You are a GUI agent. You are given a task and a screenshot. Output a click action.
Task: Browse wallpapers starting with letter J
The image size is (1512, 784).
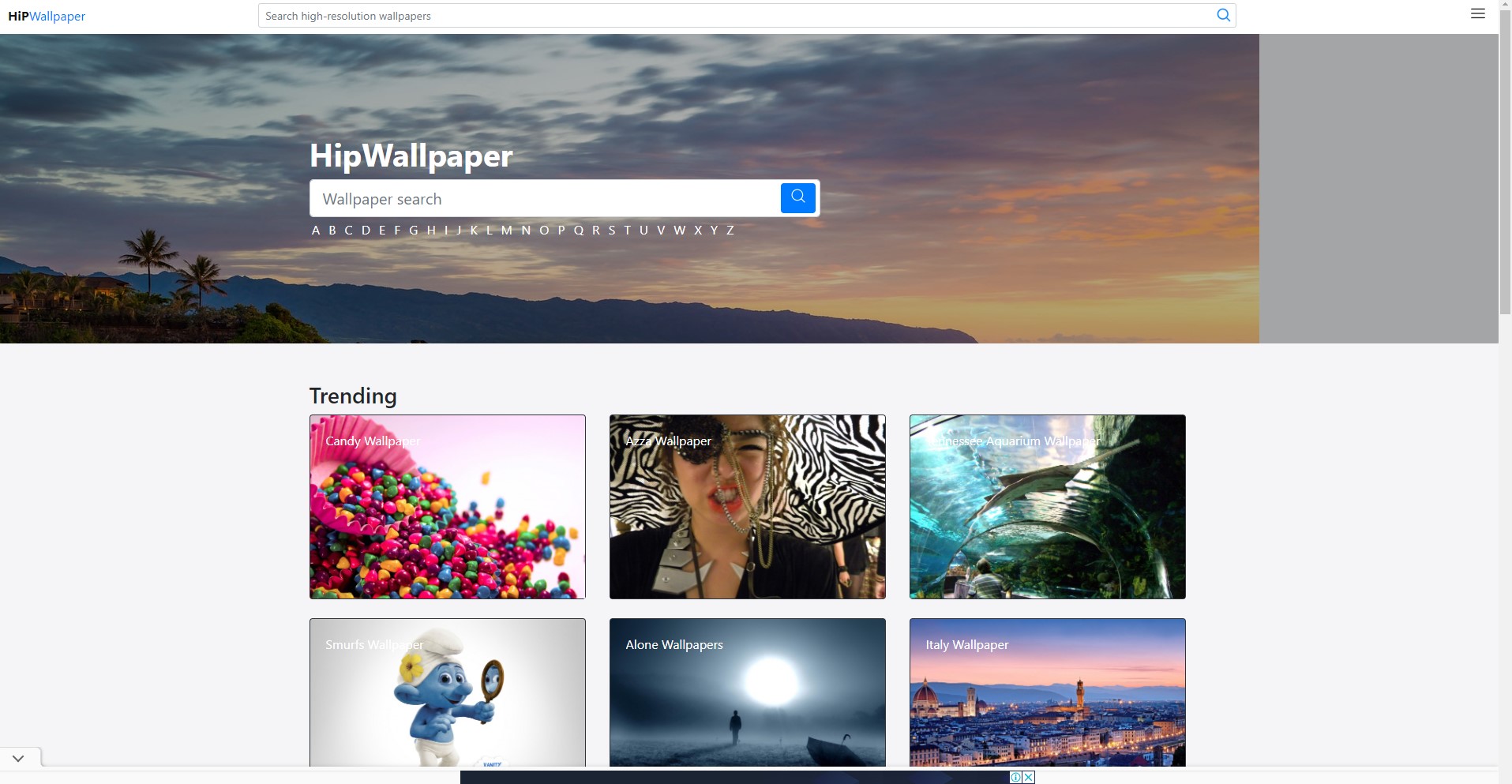[x=459, y=231]
